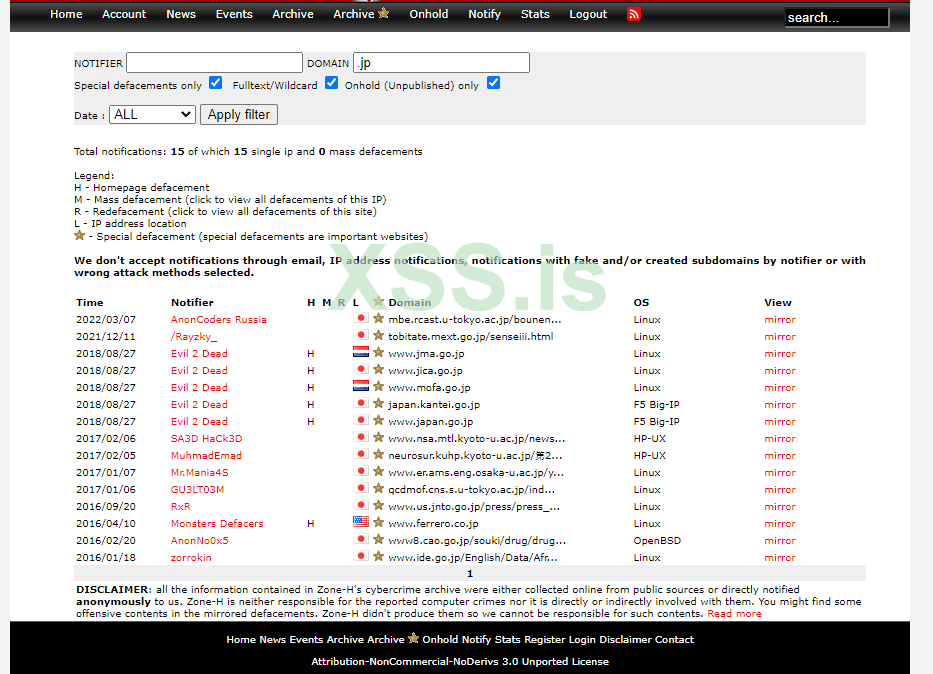Screen dimensions: 933x674
Task: Click the Japan flag in the mbe.rcast.u-tokyo.ac.jp row
Action: point(361,318)
